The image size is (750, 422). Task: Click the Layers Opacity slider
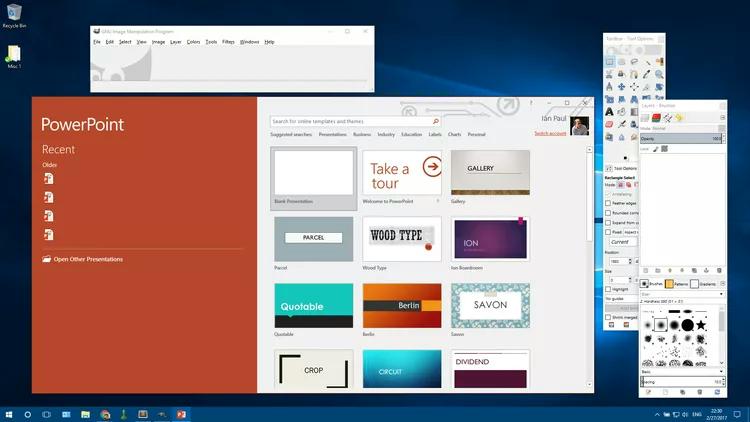681,139
